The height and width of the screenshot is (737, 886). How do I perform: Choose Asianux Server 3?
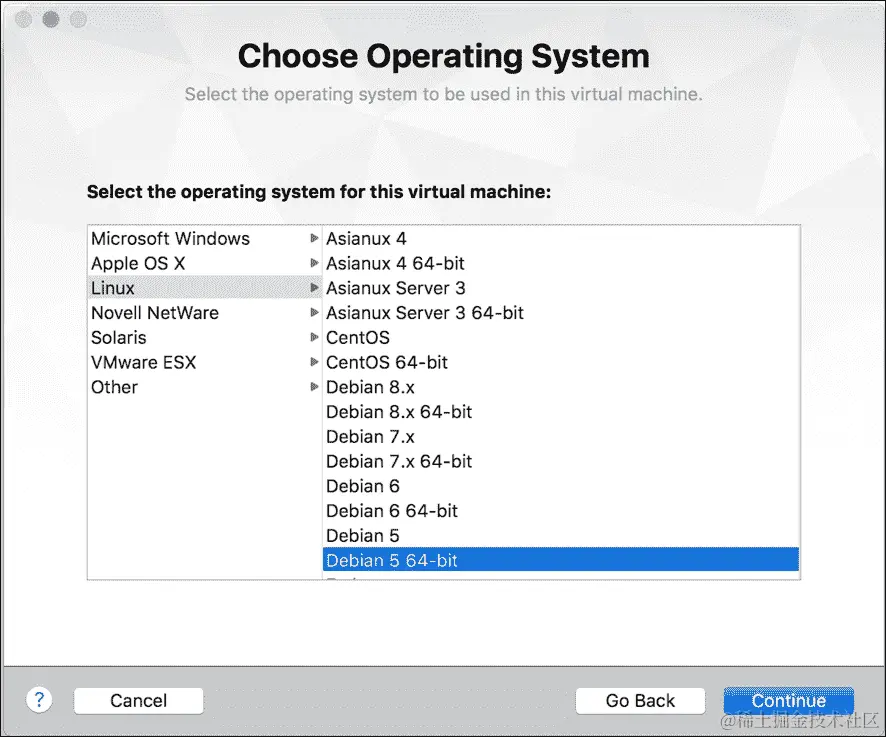(561, 288)
